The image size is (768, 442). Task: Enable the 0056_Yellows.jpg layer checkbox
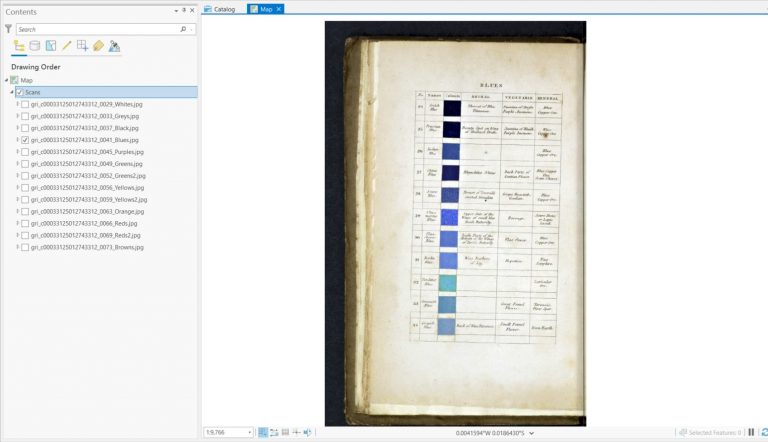25,188
